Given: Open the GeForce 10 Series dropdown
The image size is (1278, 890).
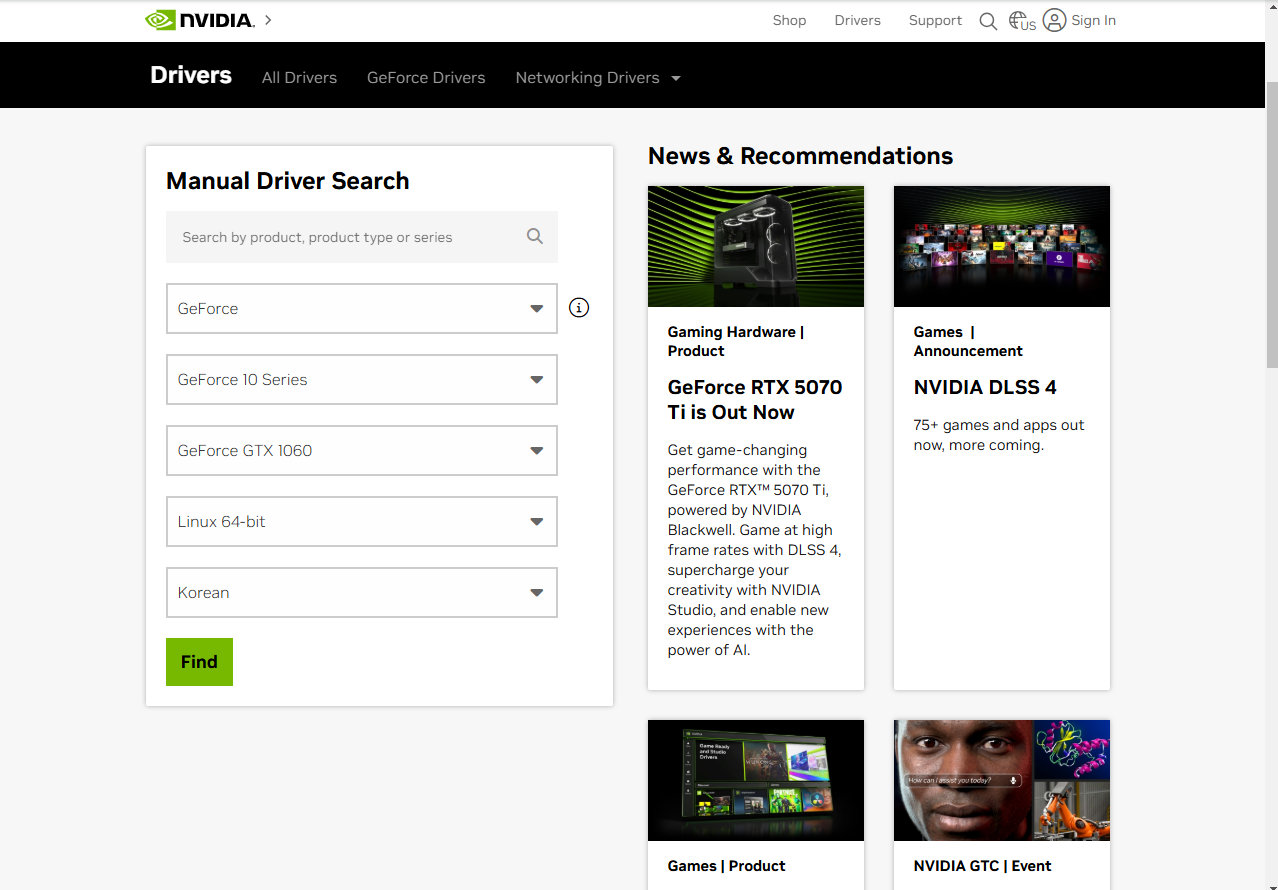Looking at the screenshot, I should [x=362, y=379].
